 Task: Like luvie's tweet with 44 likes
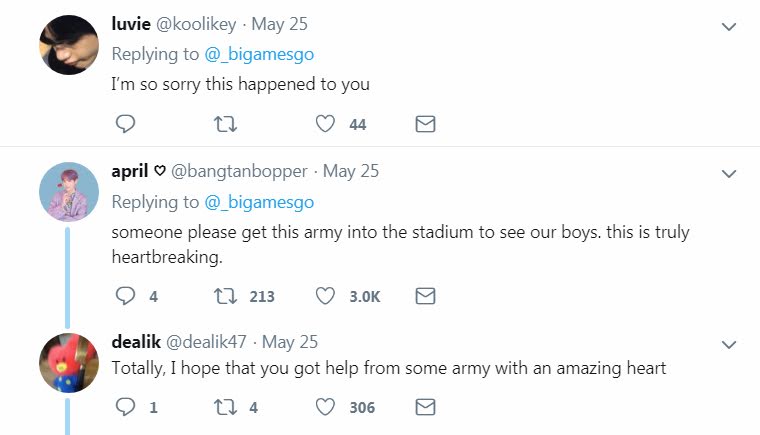(324, 124)
